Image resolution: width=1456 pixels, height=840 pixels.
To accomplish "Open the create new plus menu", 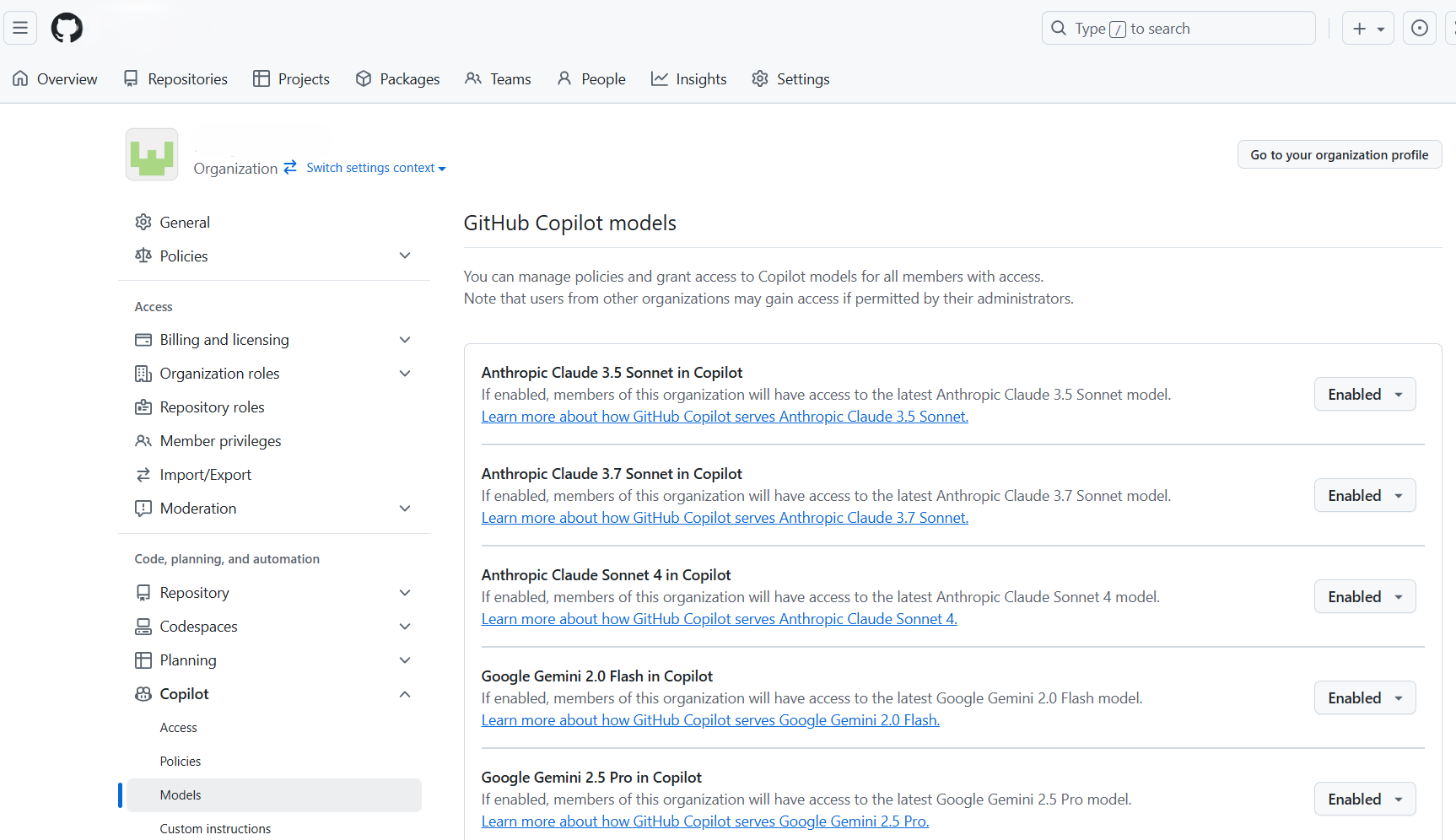I will (x=1367, y=28).
